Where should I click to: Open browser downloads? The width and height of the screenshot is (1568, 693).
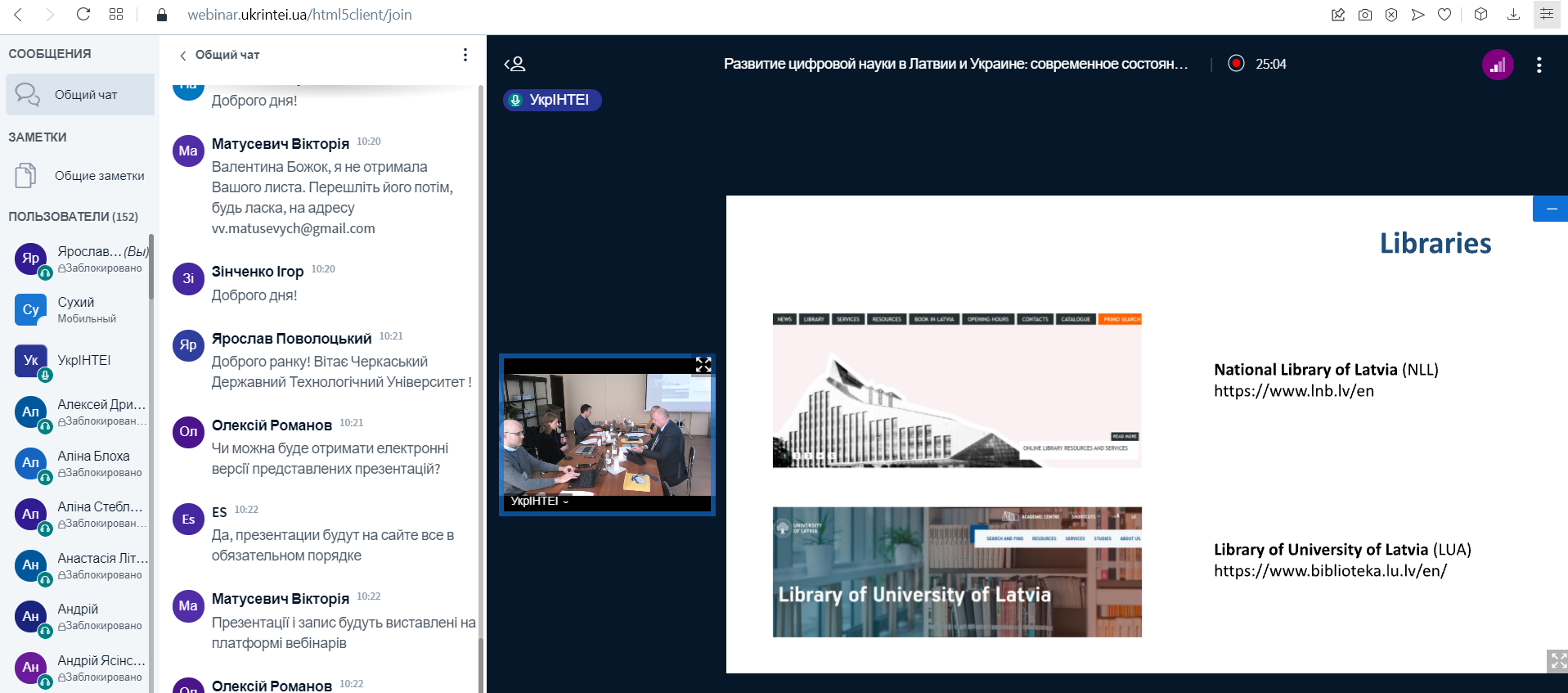pyautogui.click(x=1513, y=15)
